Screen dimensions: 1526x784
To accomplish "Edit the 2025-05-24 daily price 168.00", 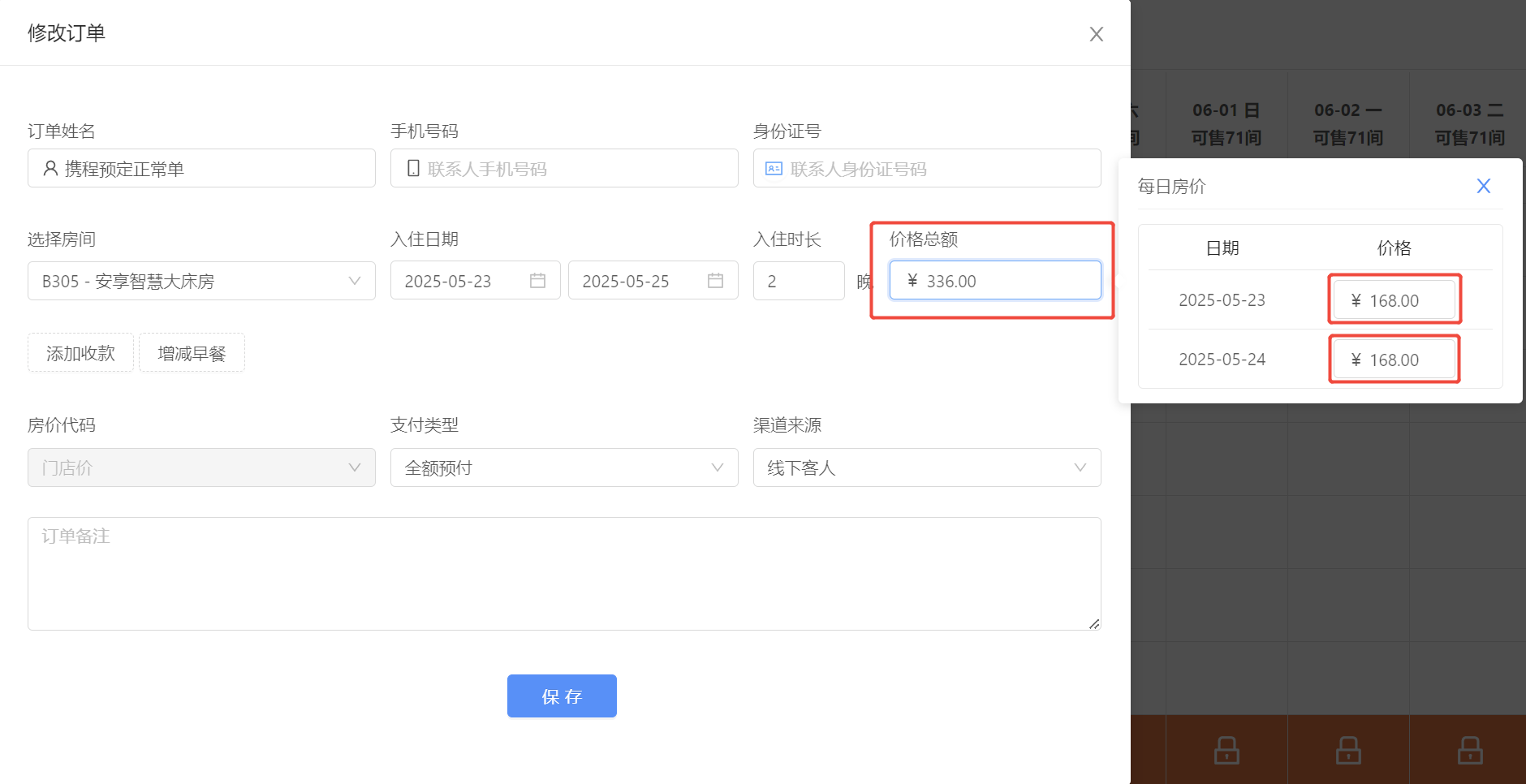I will pos(1395,360).
